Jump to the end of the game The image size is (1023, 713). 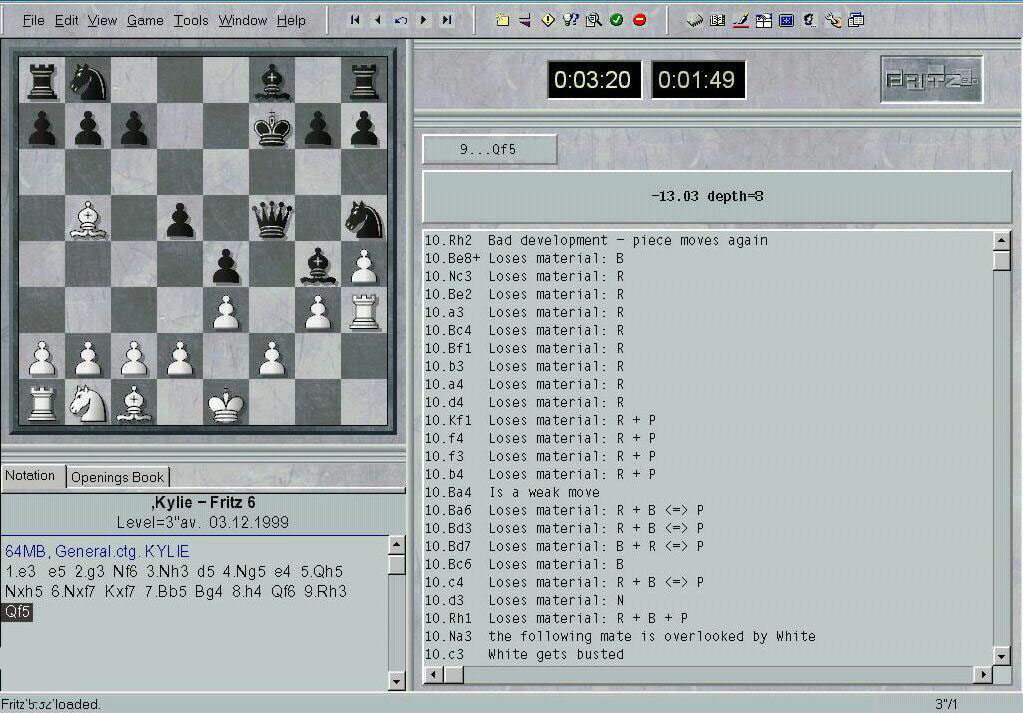click(447, 20)
